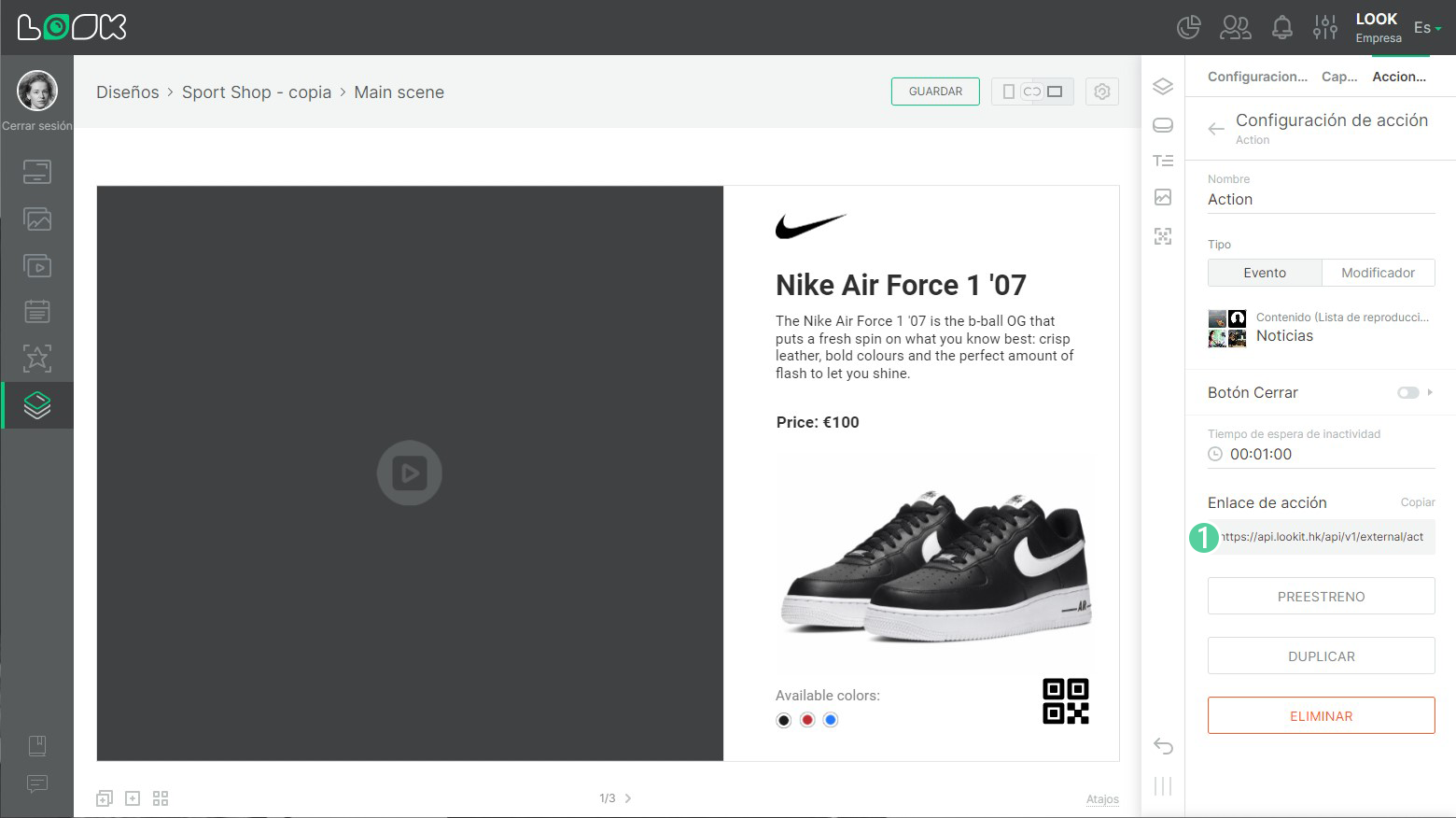This screenshot has width=1456, height=818.
Task: Open the image content section in sidebar
Action: coord(37,219)
